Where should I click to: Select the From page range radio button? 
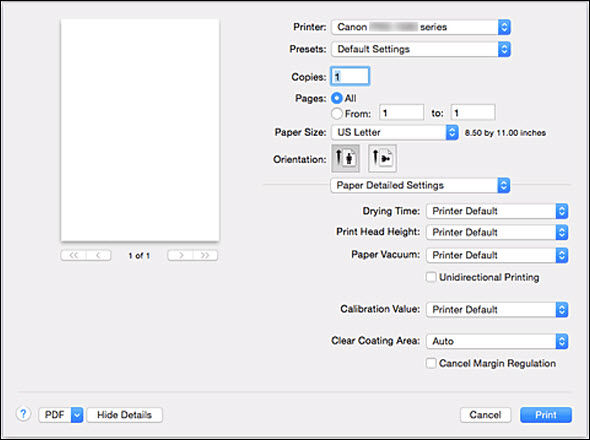tap(337, 113)
